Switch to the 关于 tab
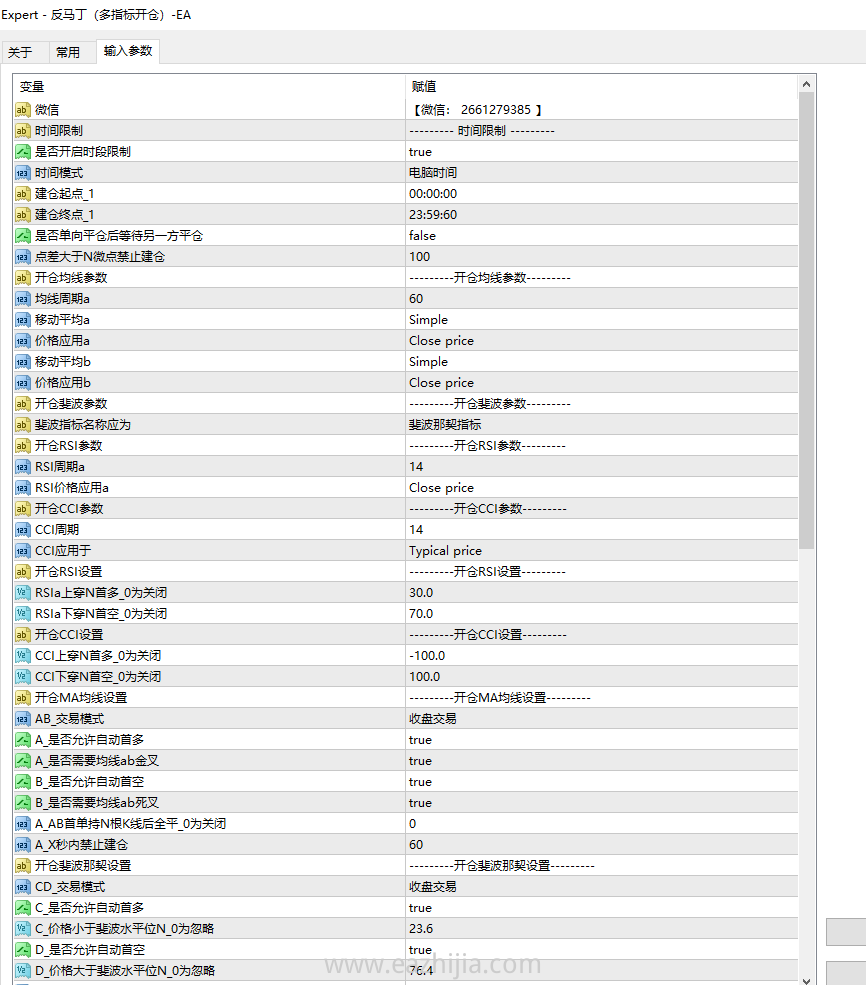This screenshot has width=866, height=985. coord(21,52)
